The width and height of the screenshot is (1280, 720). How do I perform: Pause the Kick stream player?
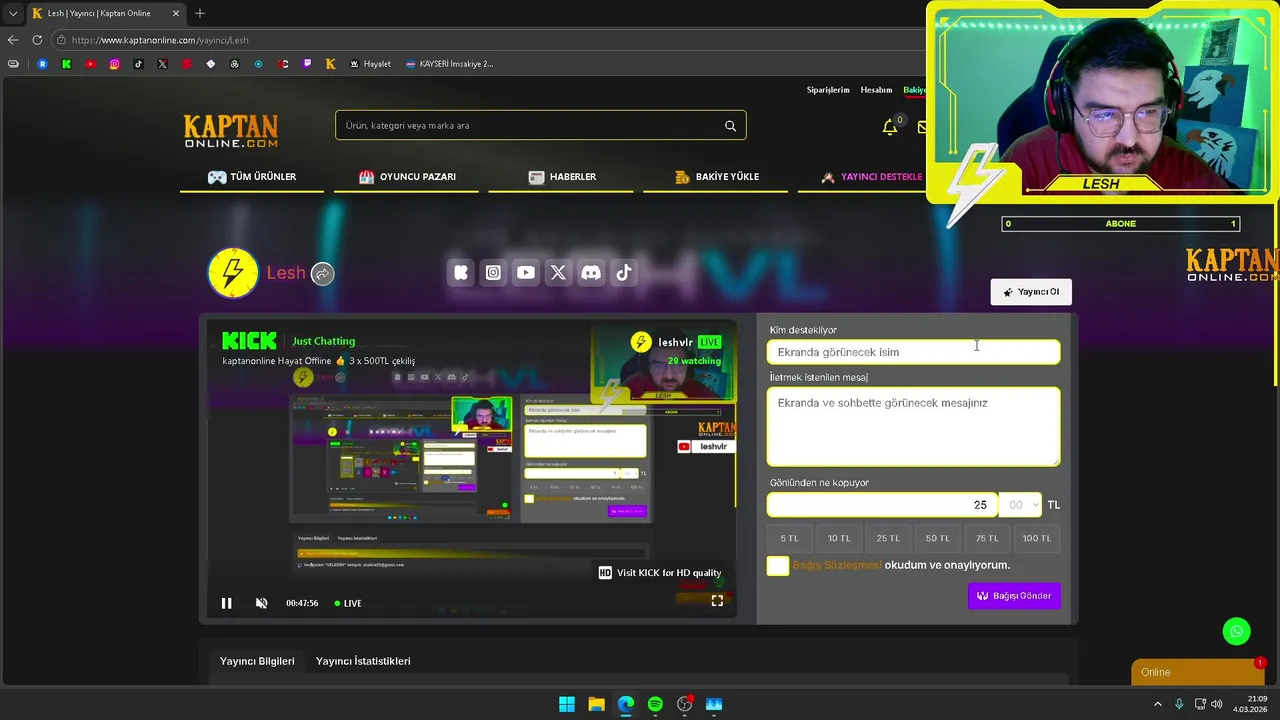click(226, 603)
